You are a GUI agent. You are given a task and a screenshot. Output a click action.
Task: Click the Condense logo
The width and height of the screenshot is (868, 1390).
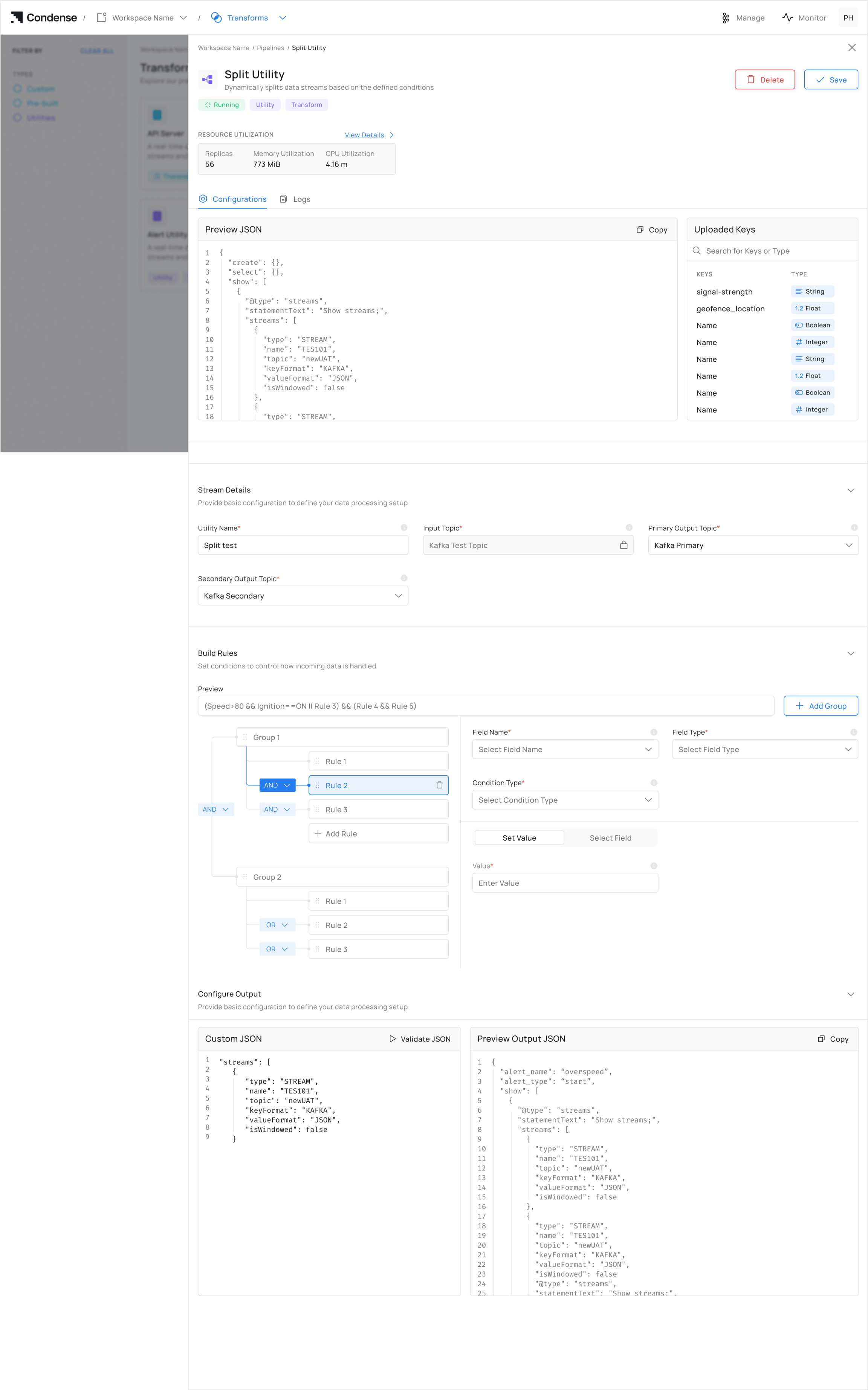pyautogui.click(x=44, y=17)
